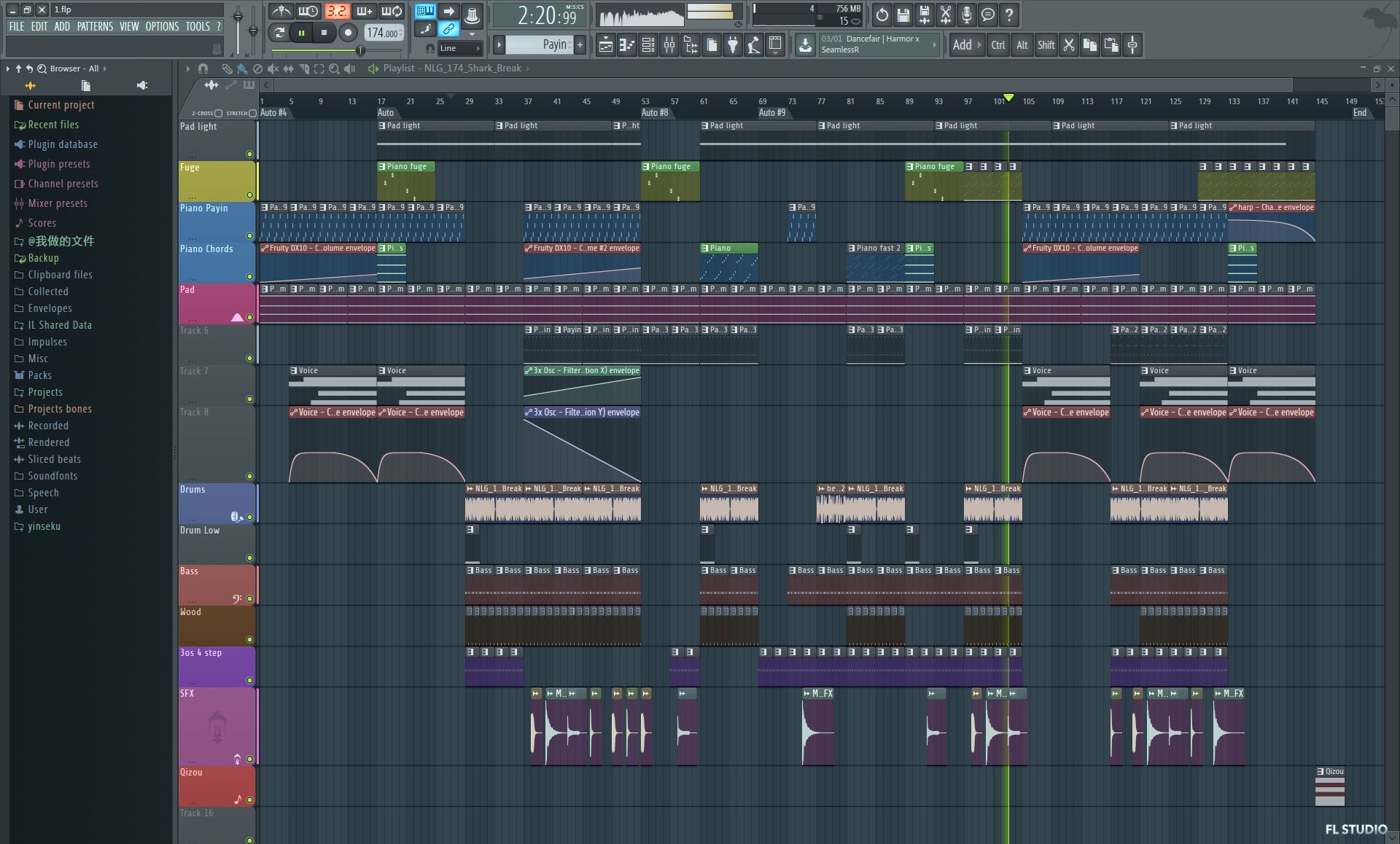Expand the Sliced beats browser folder

(x=48, y=459)
